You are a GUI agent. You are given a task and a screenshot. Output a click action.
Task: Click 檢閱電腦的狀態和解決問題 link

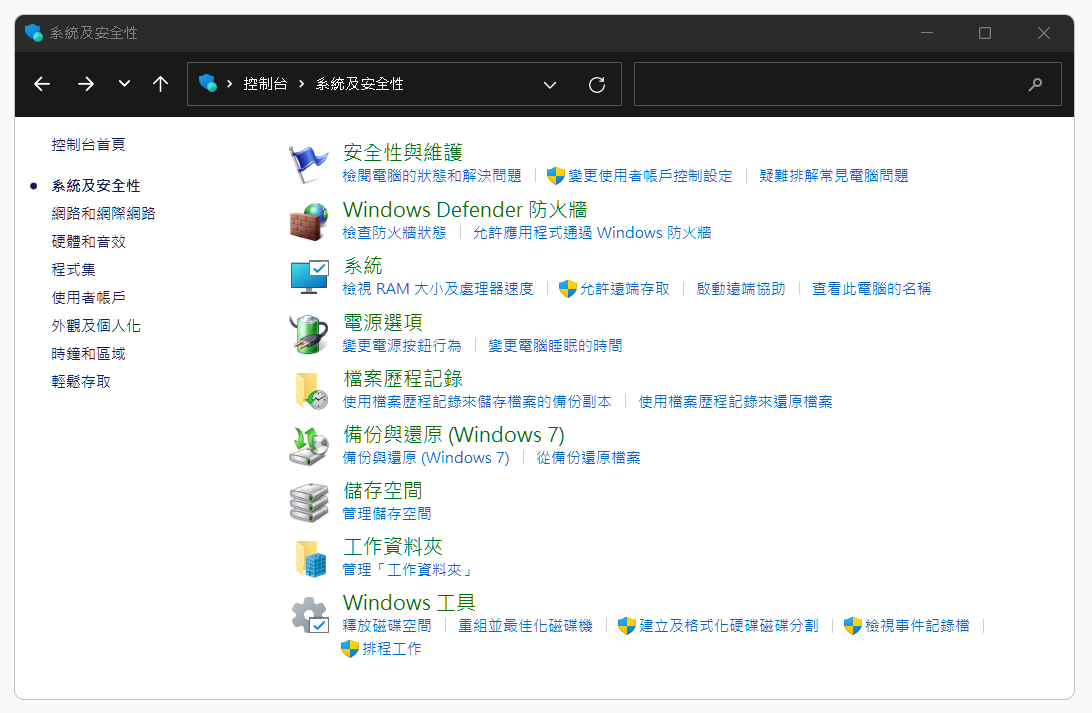(432, 175)
